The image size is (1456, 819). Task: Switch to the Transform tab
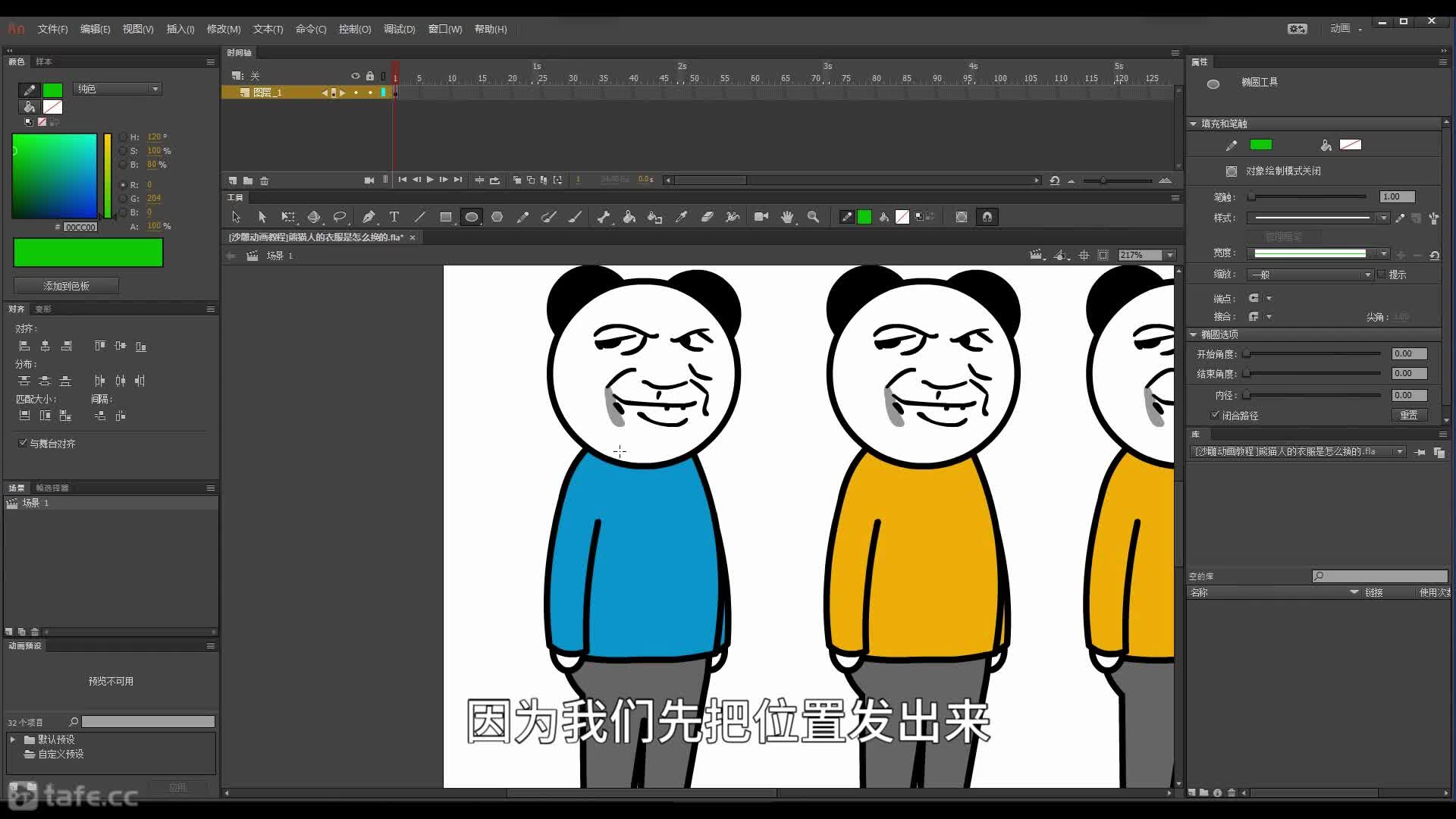43,309
